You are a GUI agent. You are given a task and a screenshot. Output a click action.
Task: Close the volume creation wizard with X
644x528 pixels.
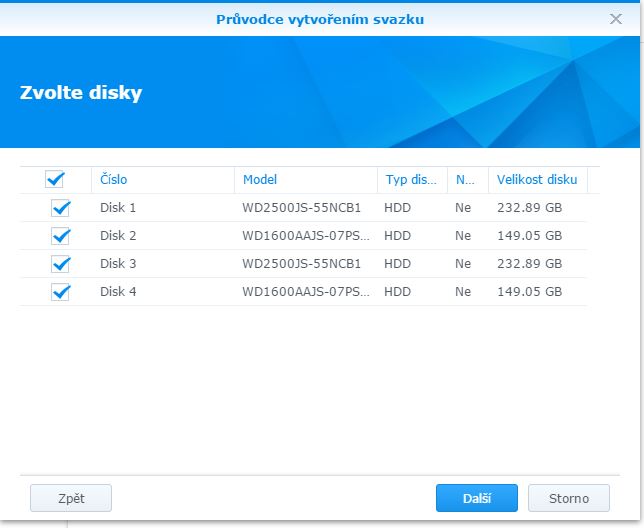616,19
